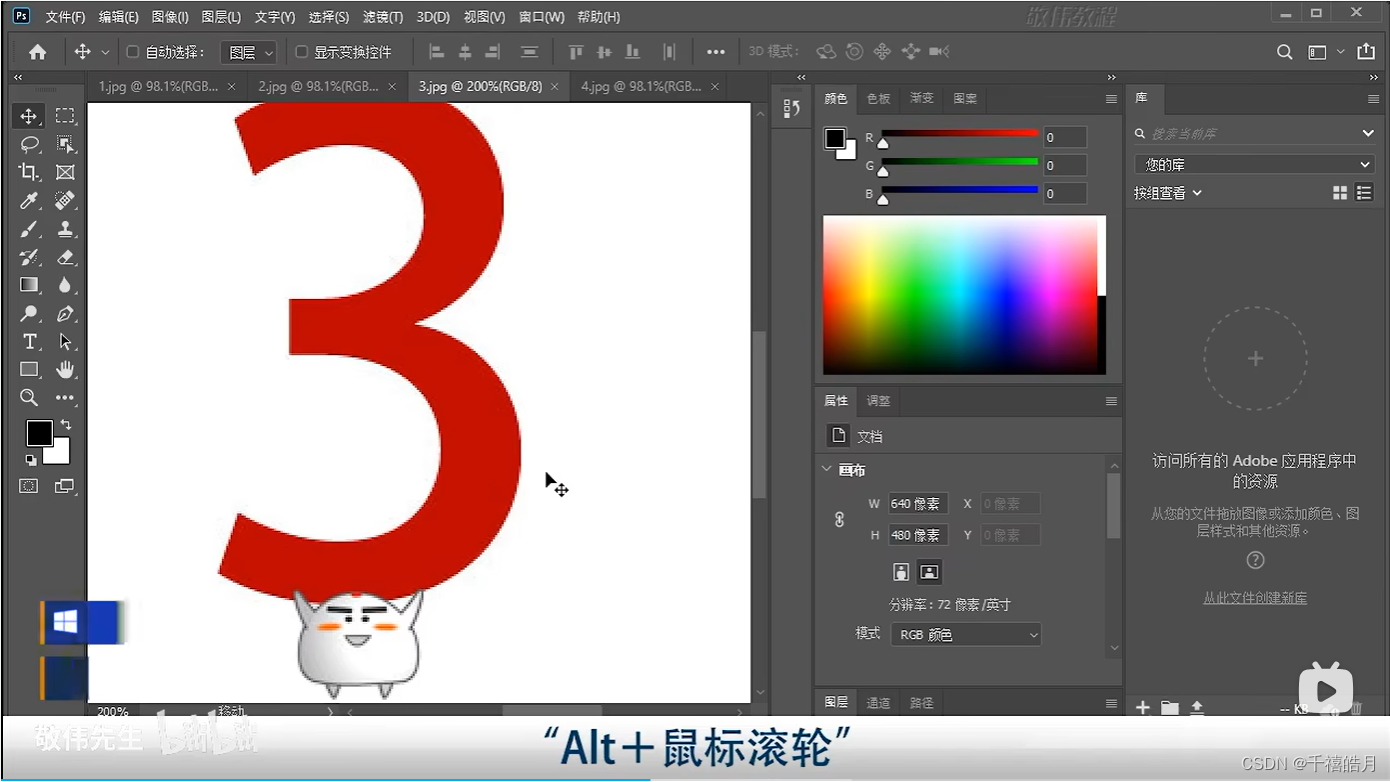This screenshot has height=782, width=1390.
Task: Switch to the 色板 panel tab
Action: pyautogui.click(x=878, y=99)
